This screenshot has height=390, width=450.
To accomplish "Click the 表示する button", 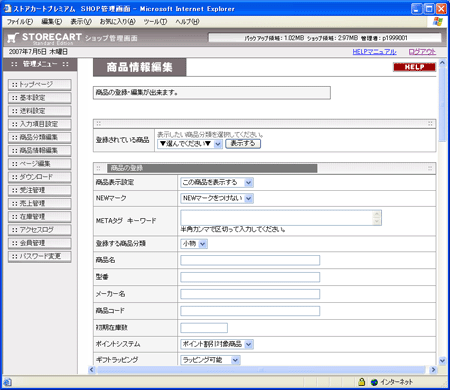I will click(x=243, y=144).
